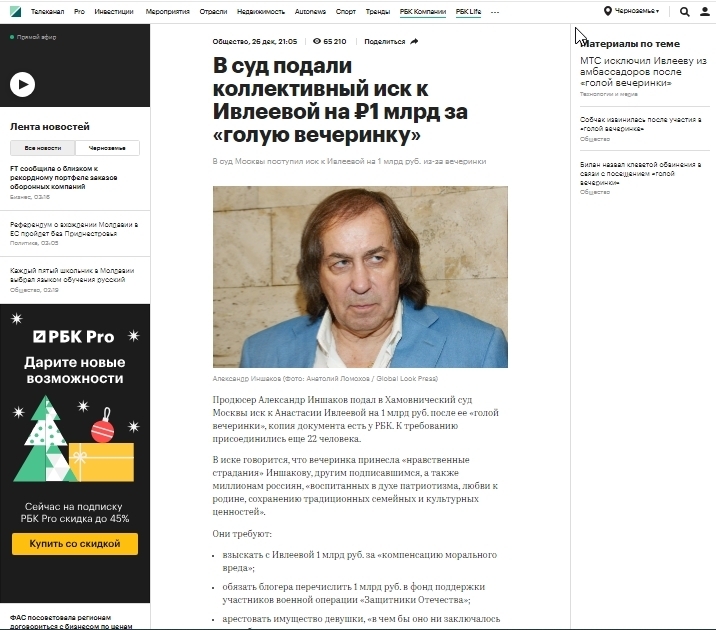The height and width of the screenshot is (630, 716).
Task: Open the user profile icon
Action: click(705, 11)
